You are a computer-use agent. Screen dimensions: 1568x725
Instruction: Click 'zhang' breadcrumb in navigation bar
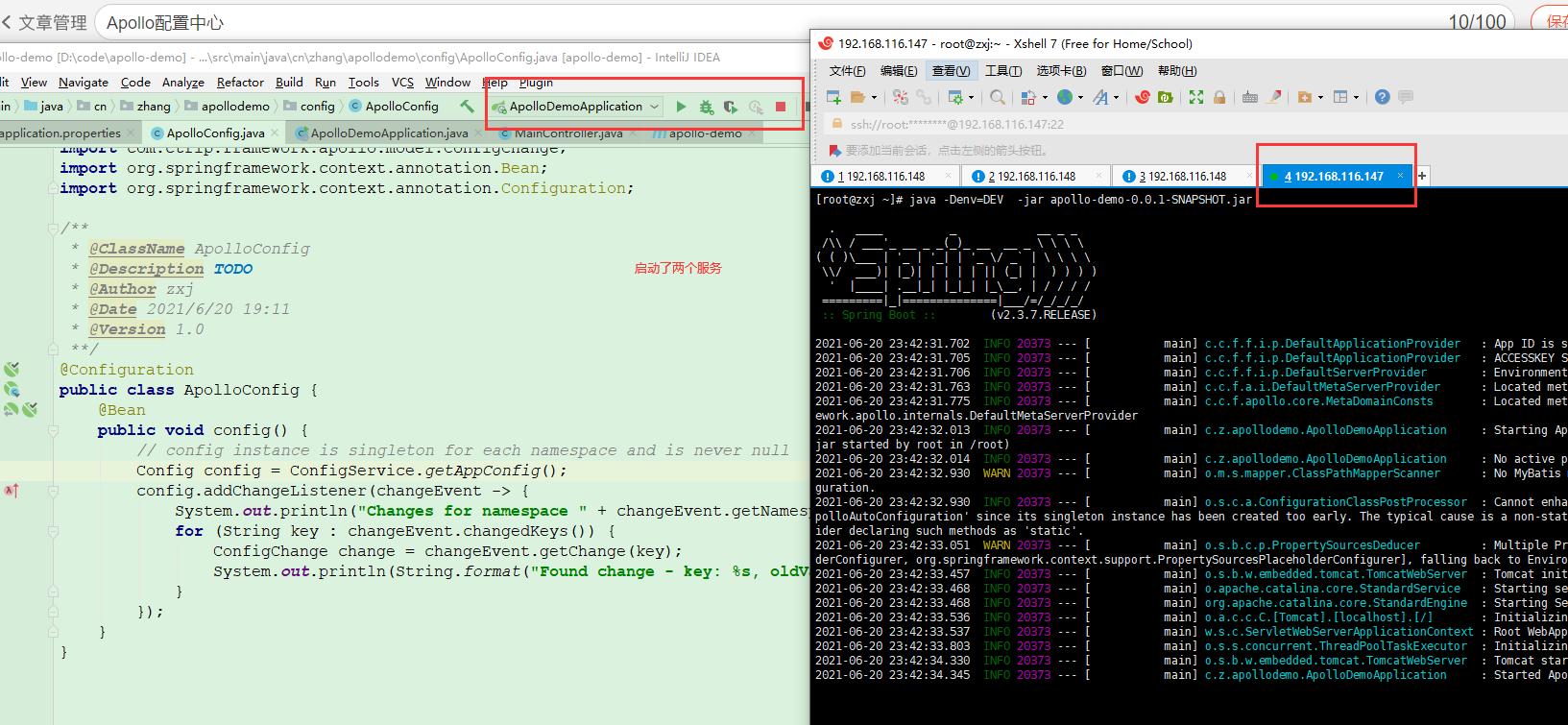click(x=154, y=107)
